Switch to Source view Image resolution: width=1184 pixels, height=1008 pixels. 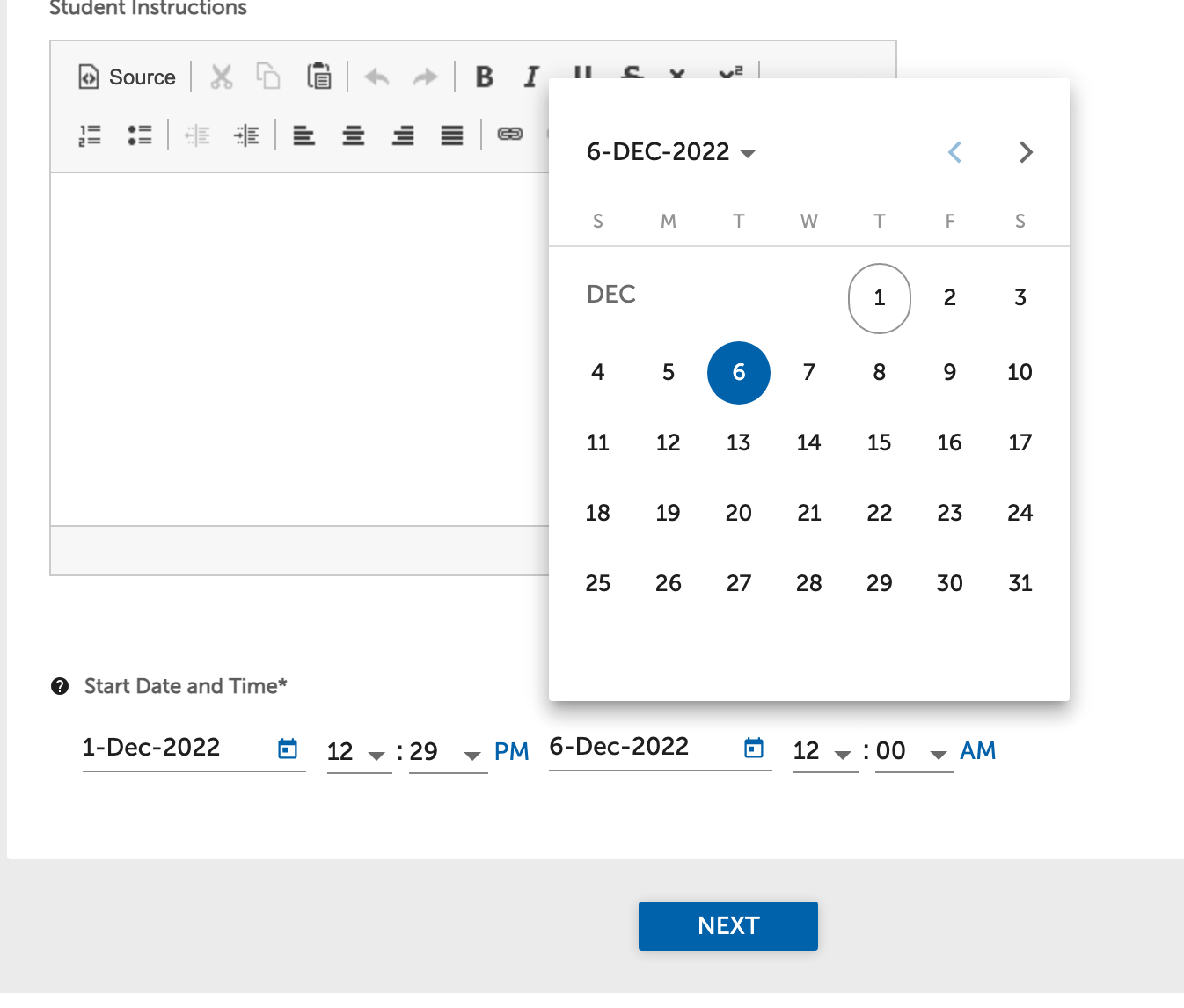(x=126, y=77)
